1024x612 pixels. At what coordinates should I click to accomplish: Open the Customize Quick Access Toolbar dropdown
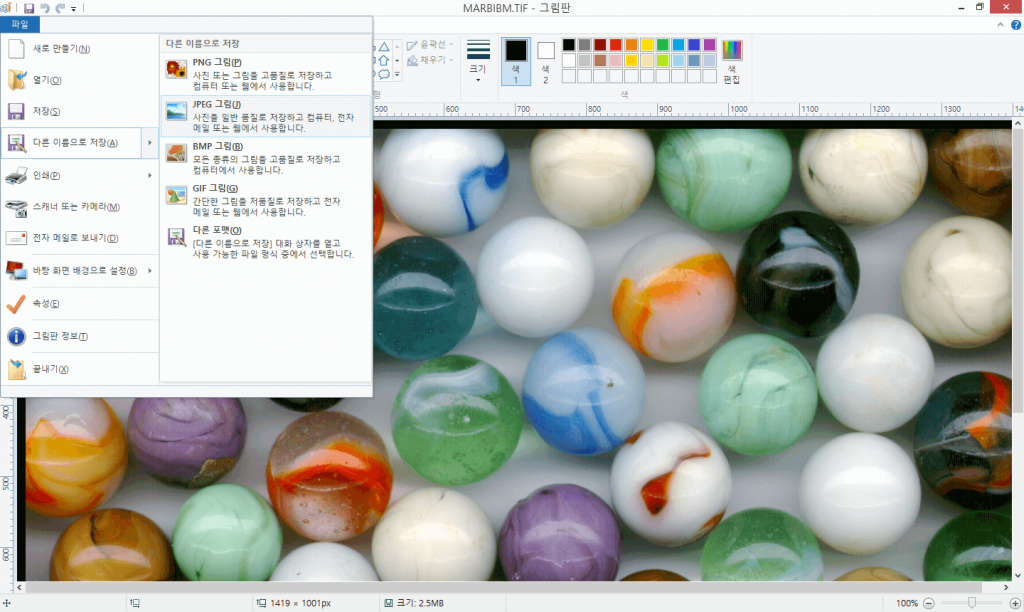point(74,8)
